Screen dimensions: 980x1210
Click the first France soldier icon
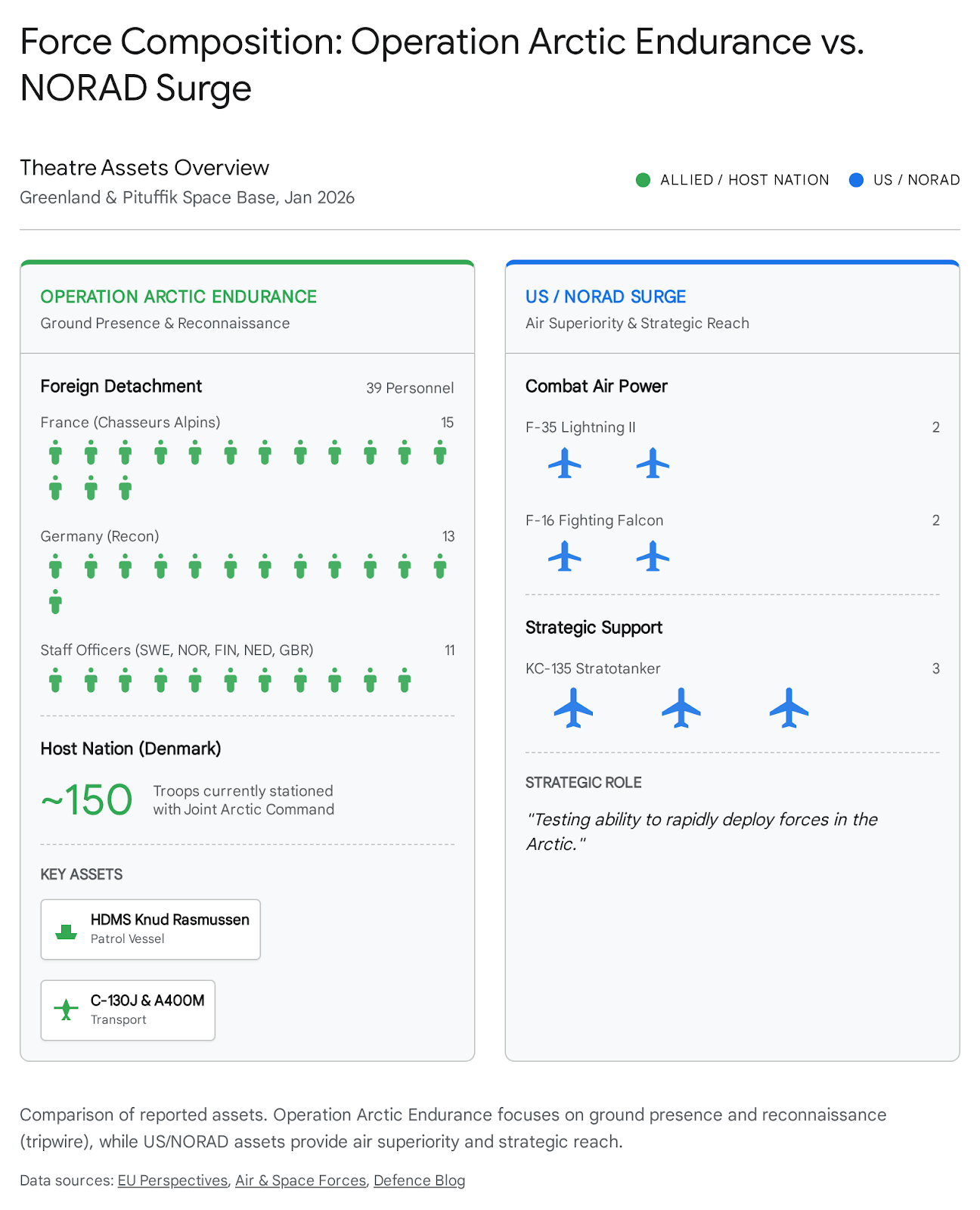[x=55, y=452]
